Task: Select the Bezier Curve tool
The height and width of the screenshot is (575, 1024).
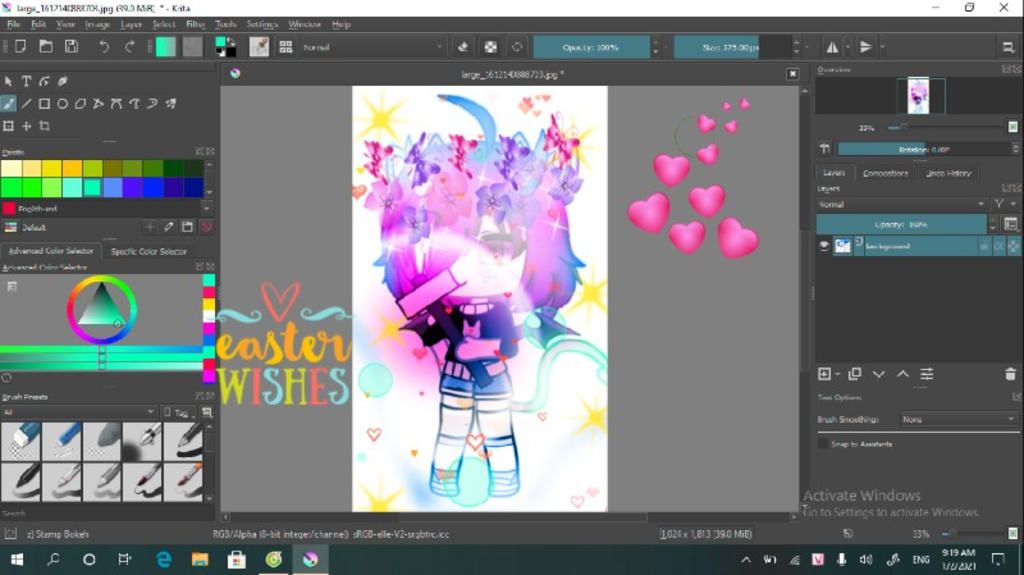Action: [116, 103]
